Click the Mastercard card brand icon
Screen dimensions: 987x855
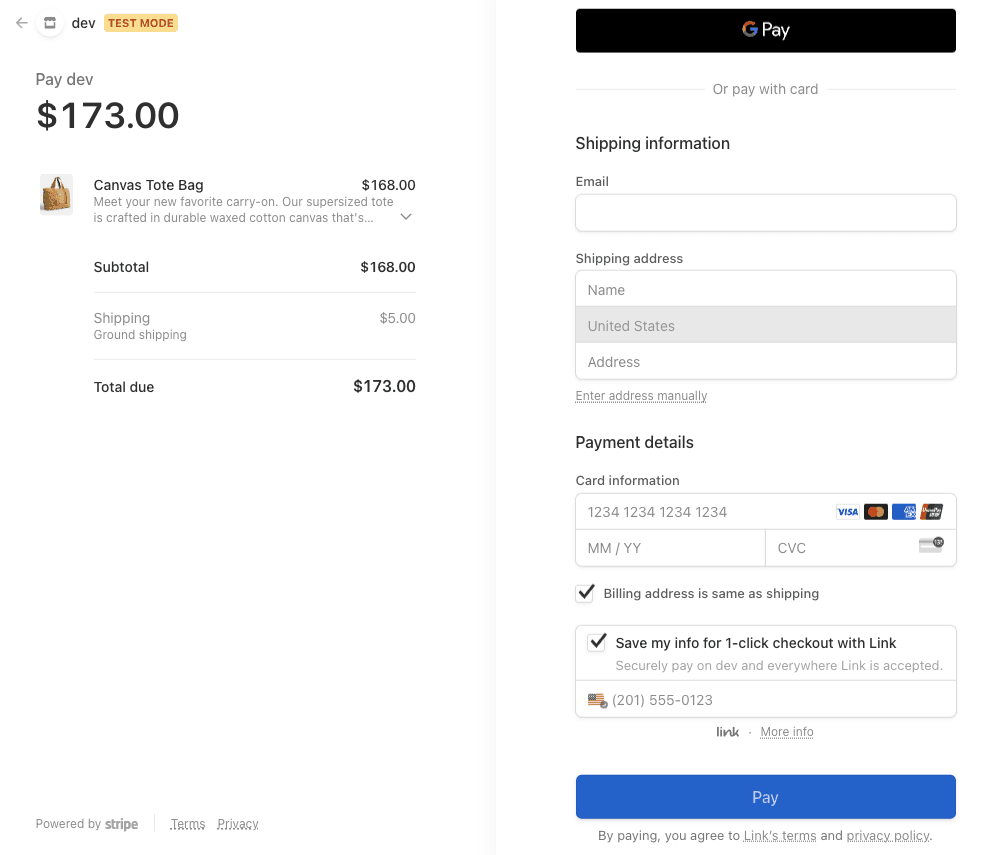coord(875,511)
